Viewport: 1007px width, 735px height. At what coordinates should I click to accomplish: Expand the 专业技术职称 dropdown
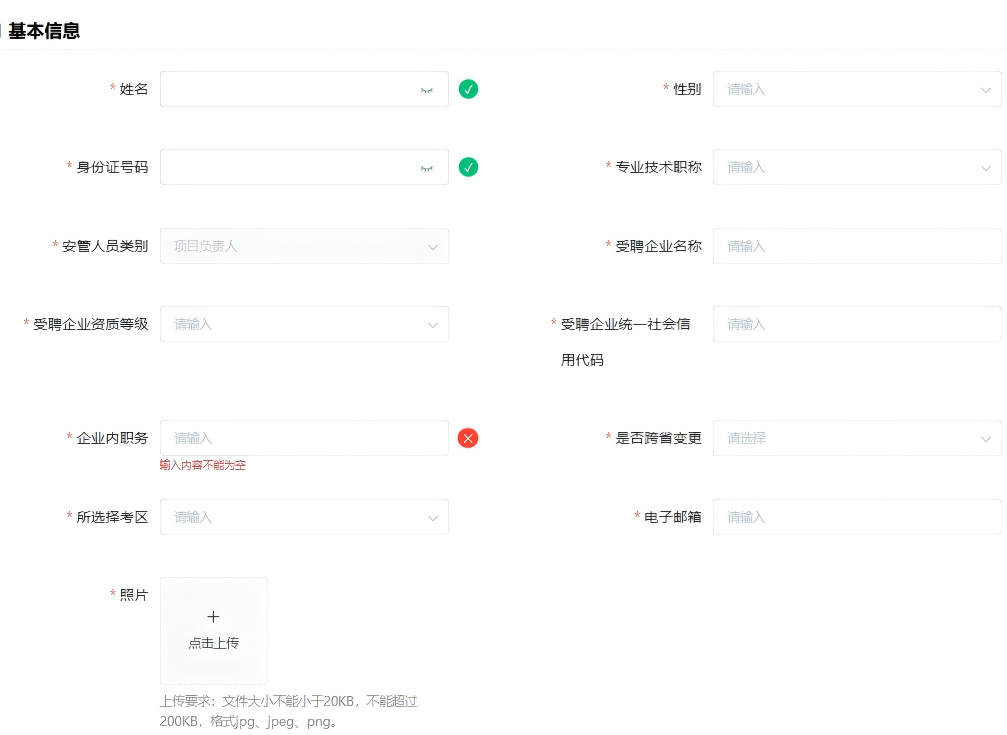click(x=856, y=167)
